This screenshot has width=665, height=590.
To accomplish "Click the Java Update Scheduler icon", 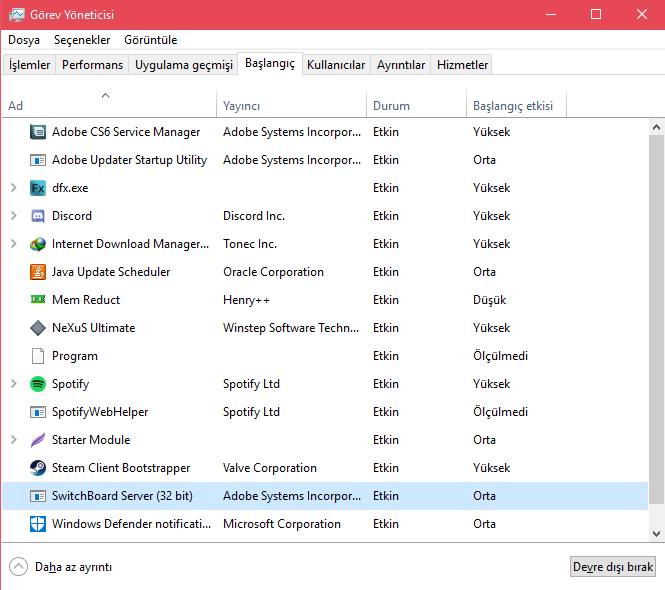I will point(38,272).
